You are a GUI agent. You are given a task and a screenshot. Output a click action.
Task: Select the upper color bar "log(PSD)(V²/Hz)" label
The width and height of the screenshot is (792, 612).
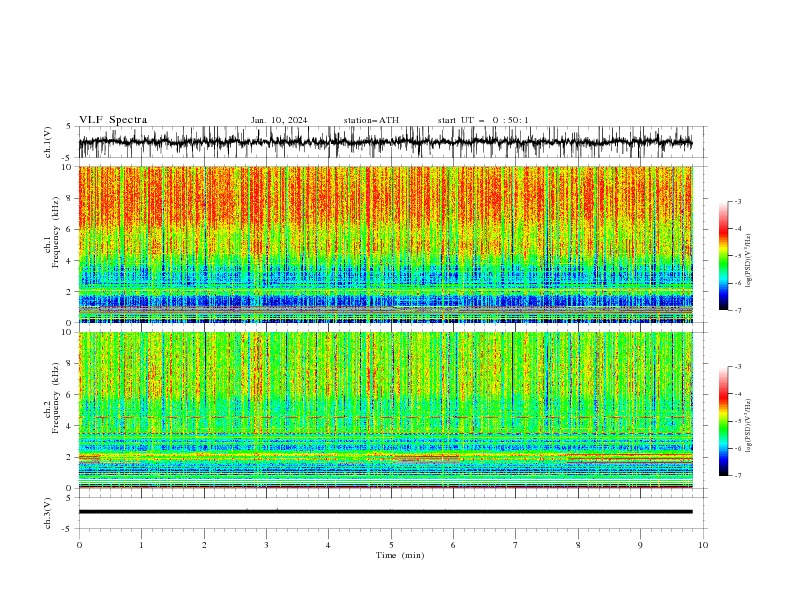(x=749, y=261)
